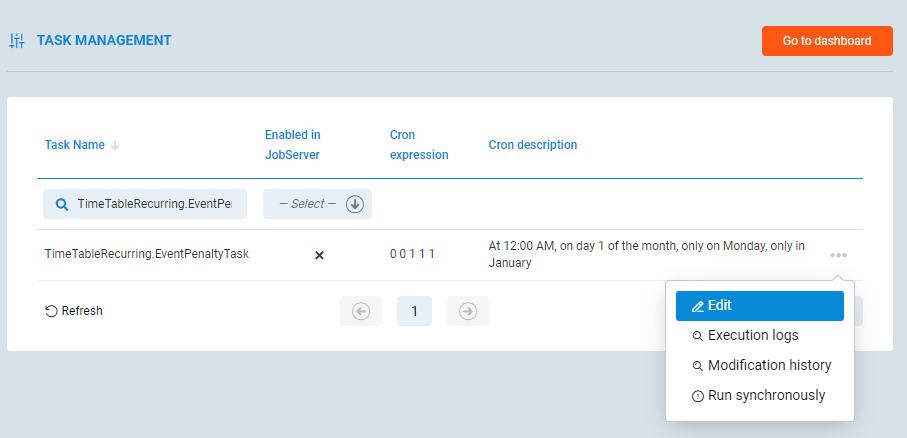Click the Refresh link
This screenshot has height=438, width=907.
click(81, 311)
